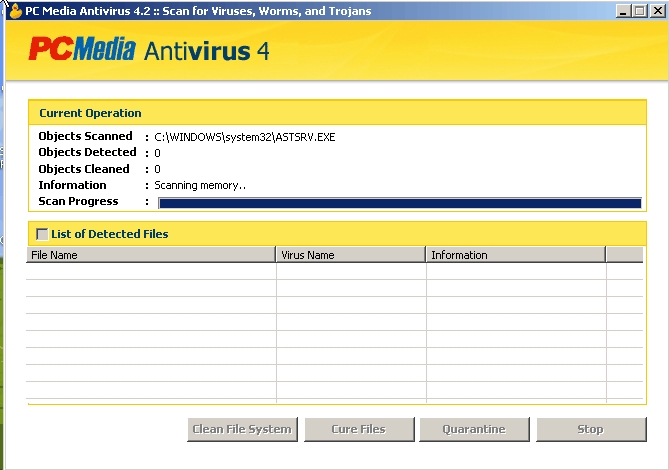Minimize the PC Media Antivirus window
The width and height of the screenshot is (669, 470).
623,11
